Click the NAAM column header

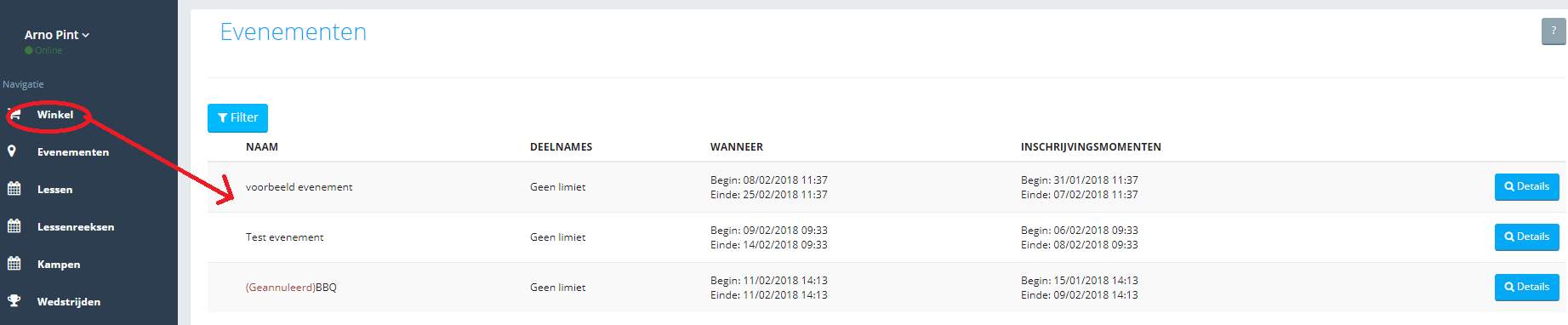click(262, 147)
